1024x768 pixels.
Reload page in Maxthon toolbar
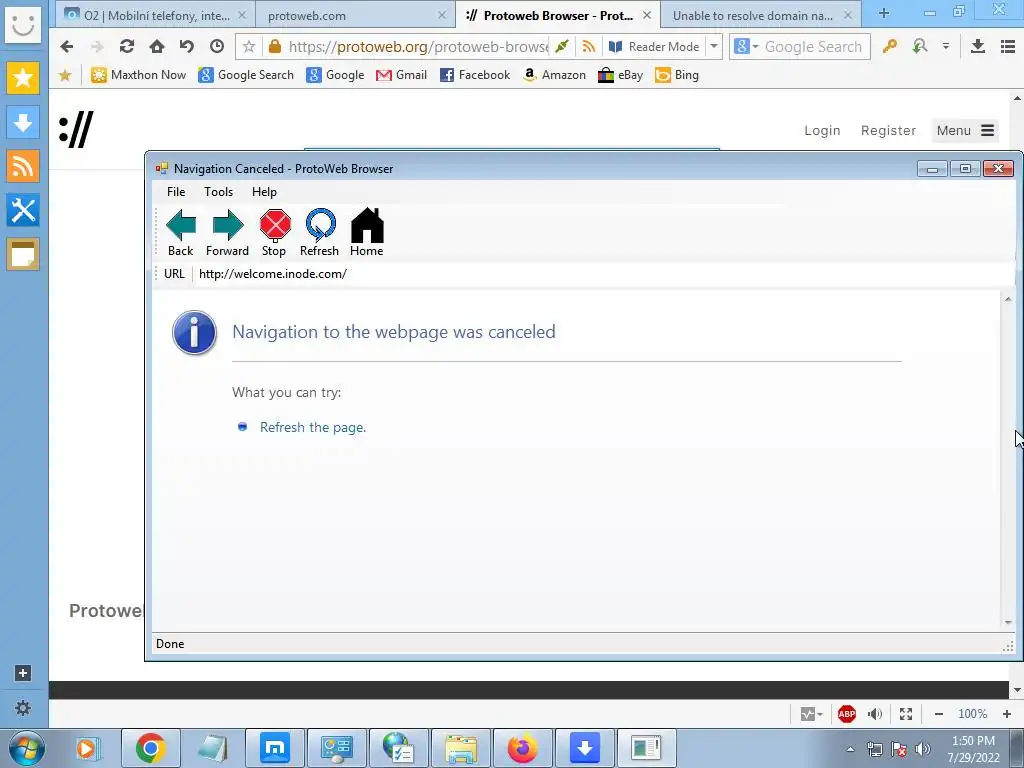pyautogui.click(x=127, y=46)
